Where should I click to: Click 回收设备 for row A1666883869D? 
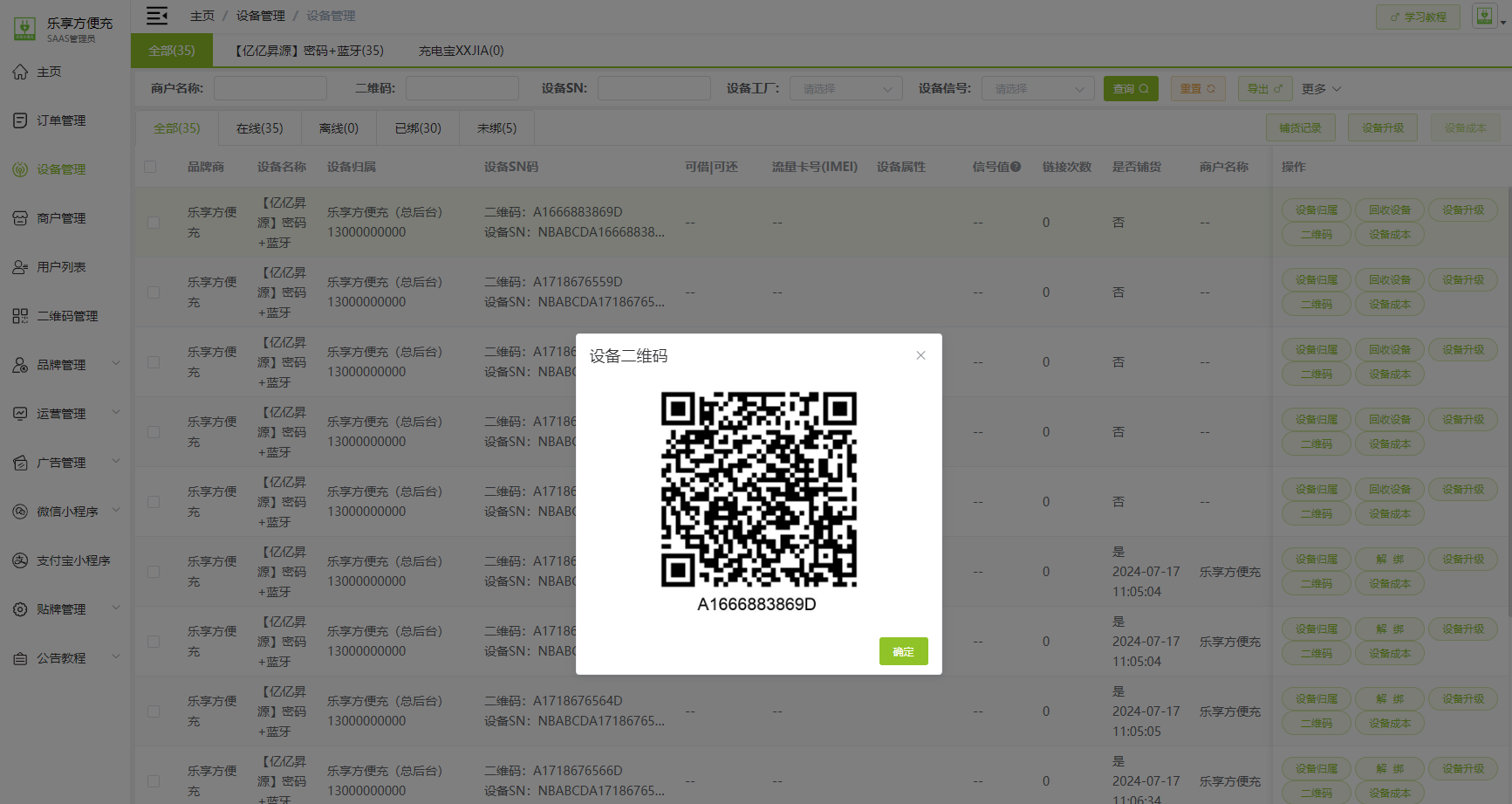coord(1390,210)
